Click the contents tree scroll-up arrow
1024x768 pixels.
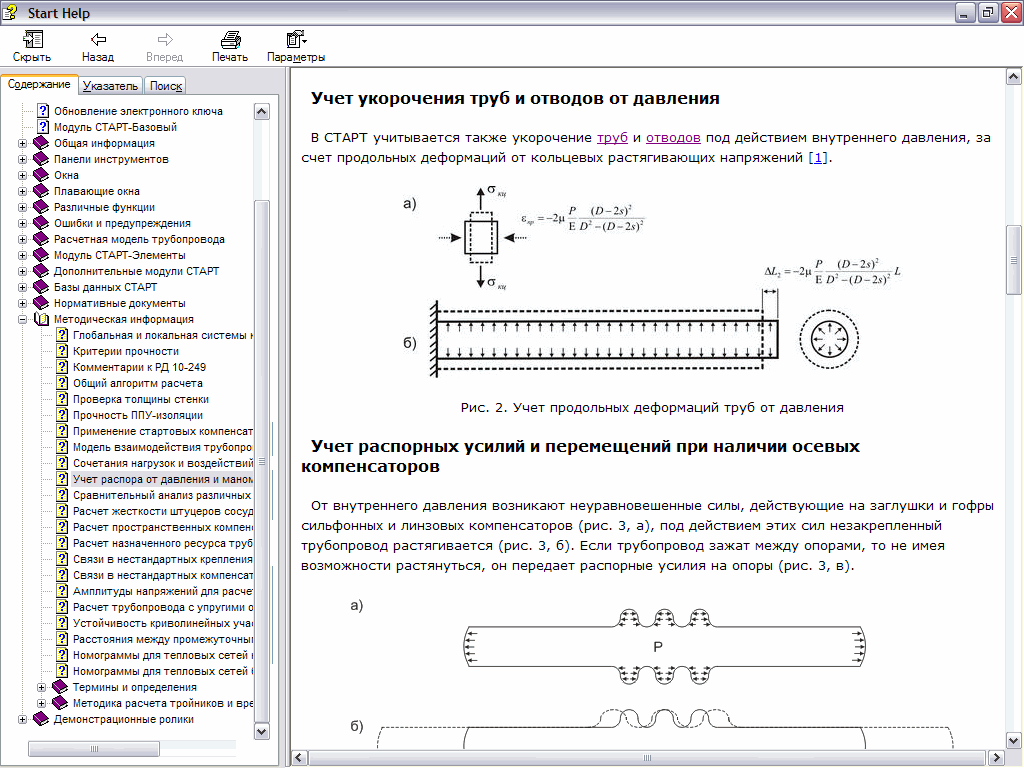261,112
